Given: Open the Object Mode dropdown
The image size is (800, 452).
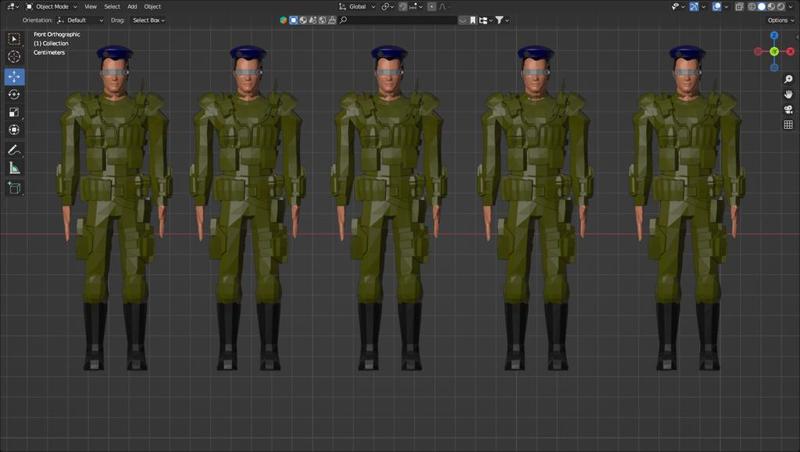Looking at the screenshot, I should [51, 7].
